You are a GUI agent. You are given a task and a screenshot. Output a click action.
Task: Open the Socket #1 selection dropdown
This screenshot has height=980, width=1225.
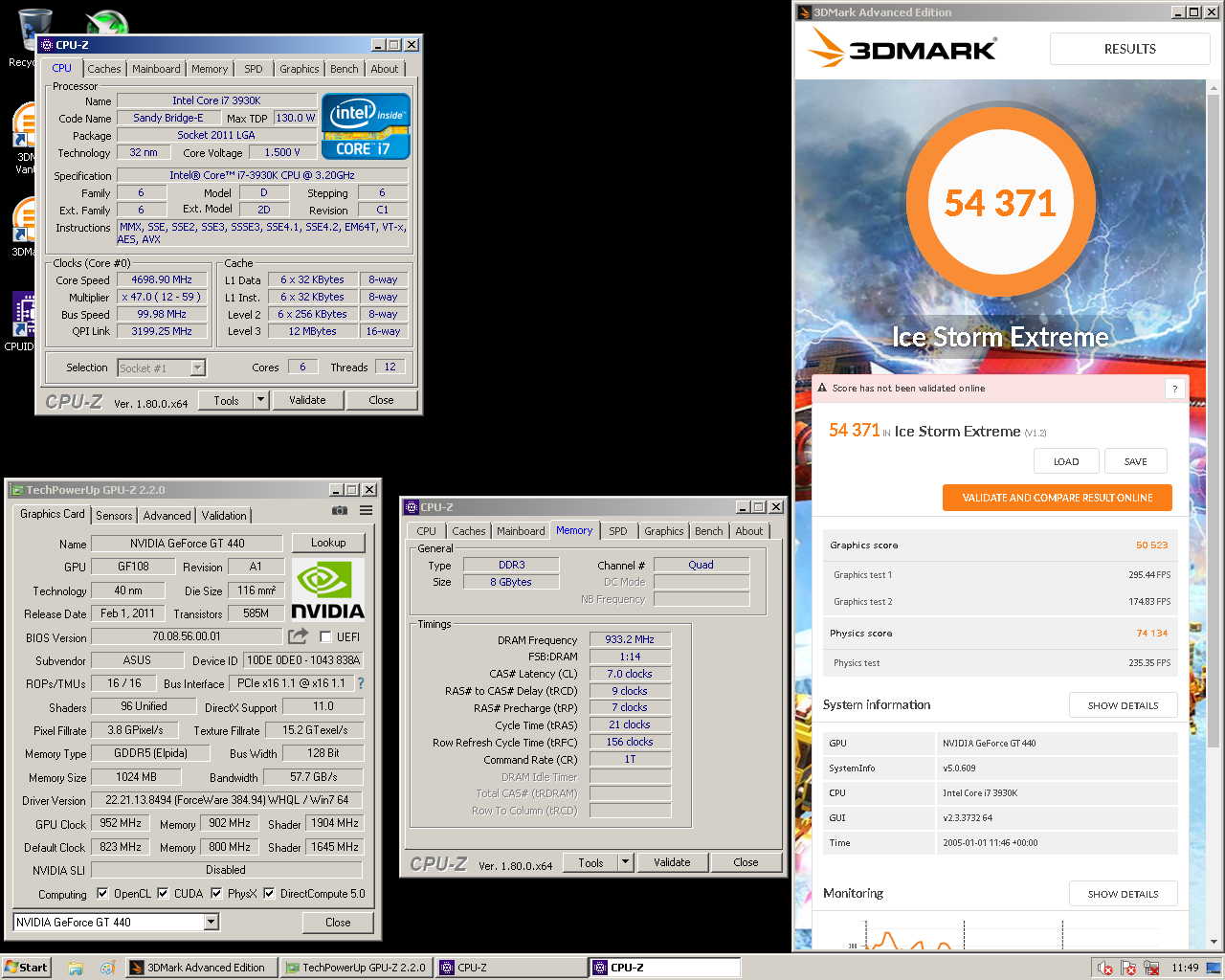(x=197, y=367)
